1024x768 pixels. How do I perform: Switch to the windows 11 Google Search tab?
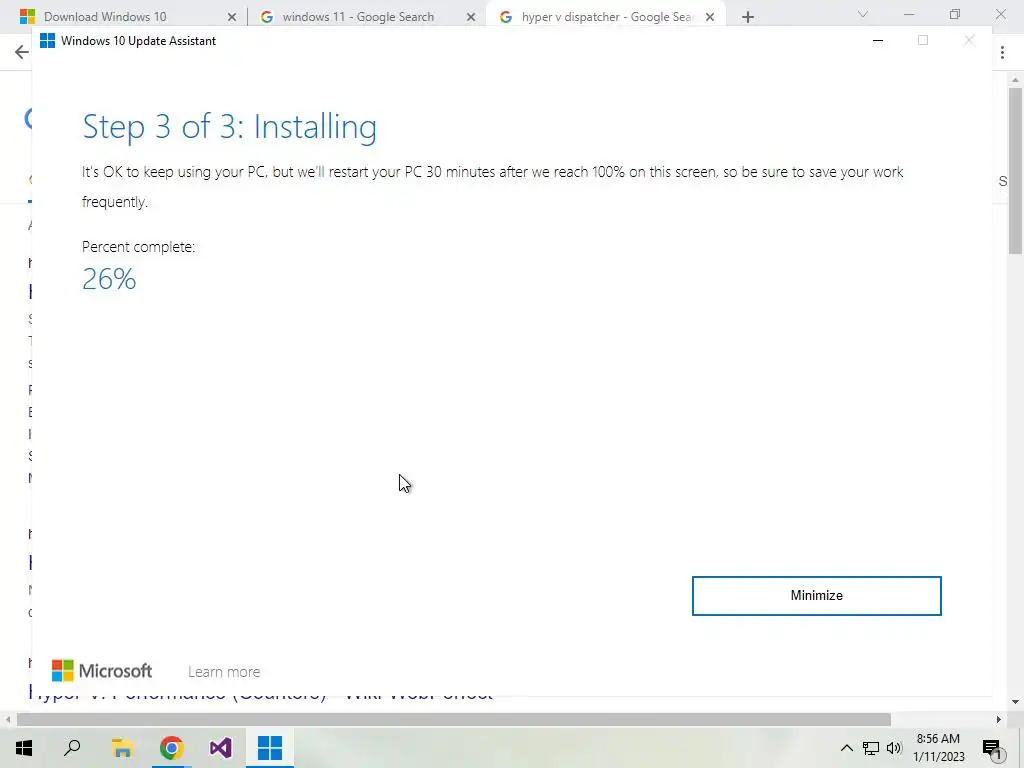[358, 16]
